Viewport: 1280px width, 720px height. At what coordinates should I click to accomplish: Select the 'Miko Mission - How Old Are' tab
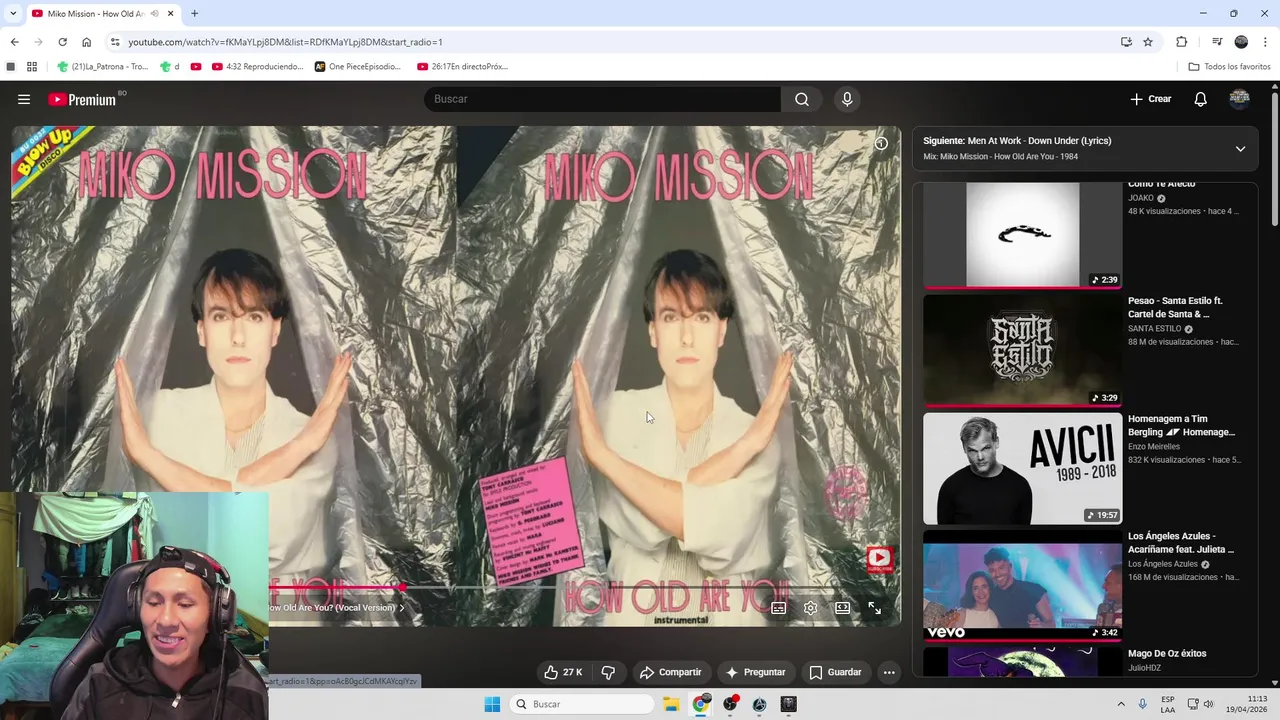click(95, 14)
